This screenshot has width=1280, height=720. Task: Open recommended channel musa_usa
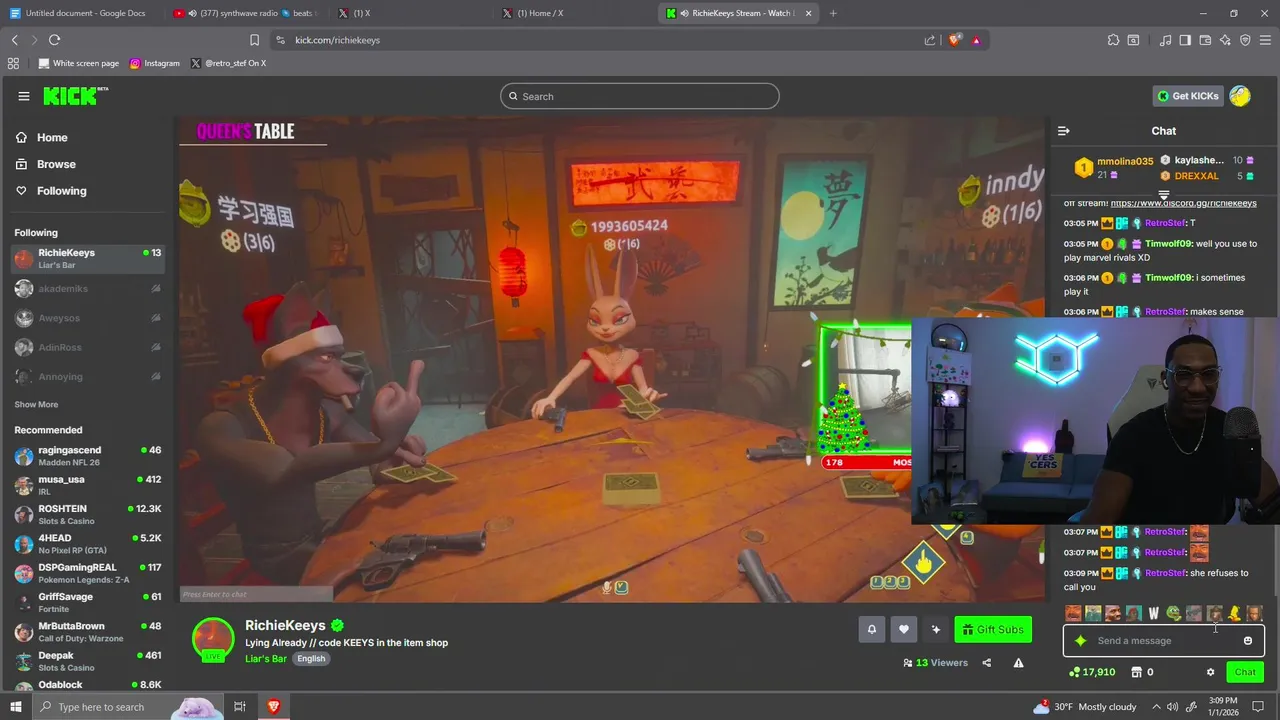[88, 485]
